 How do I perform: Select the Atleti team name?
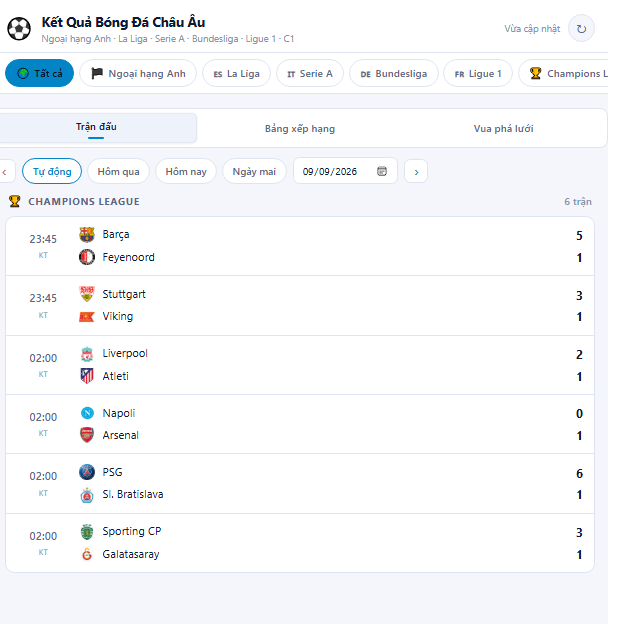(x=115, y=376)
